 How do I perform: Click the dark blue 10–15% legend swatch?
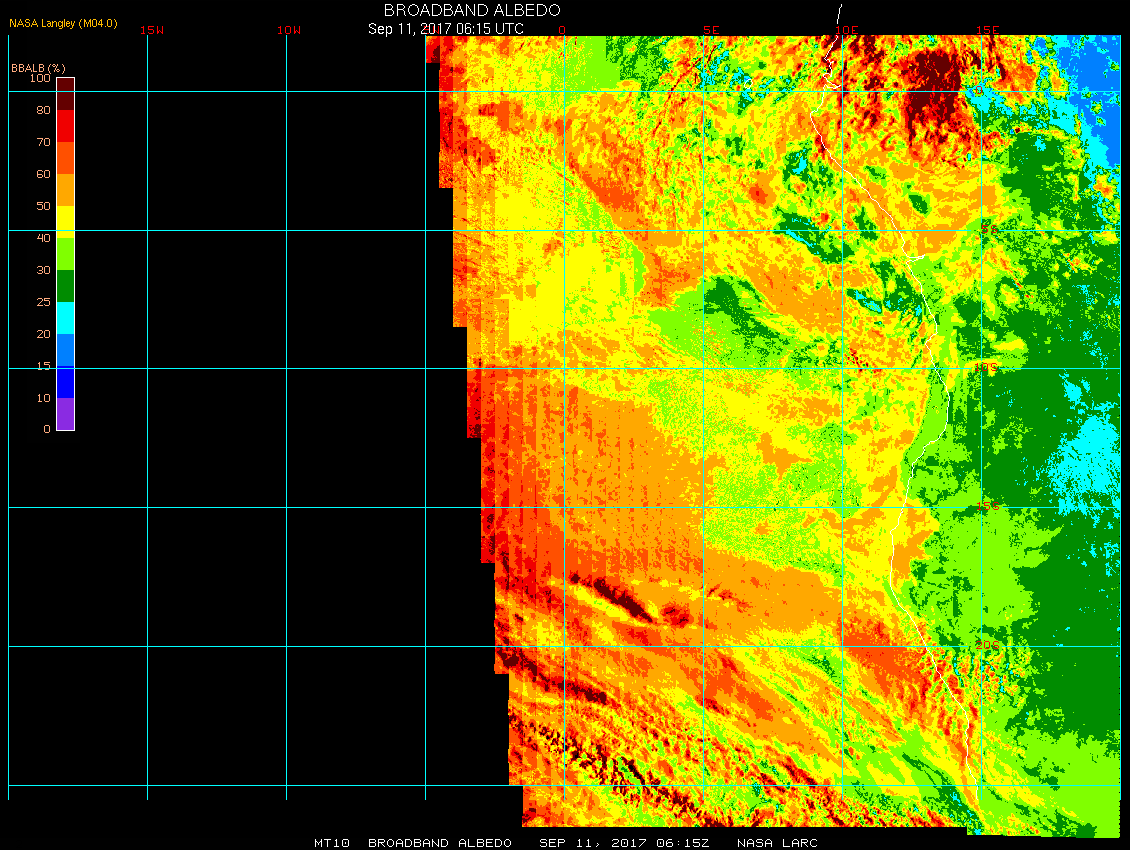66,382
